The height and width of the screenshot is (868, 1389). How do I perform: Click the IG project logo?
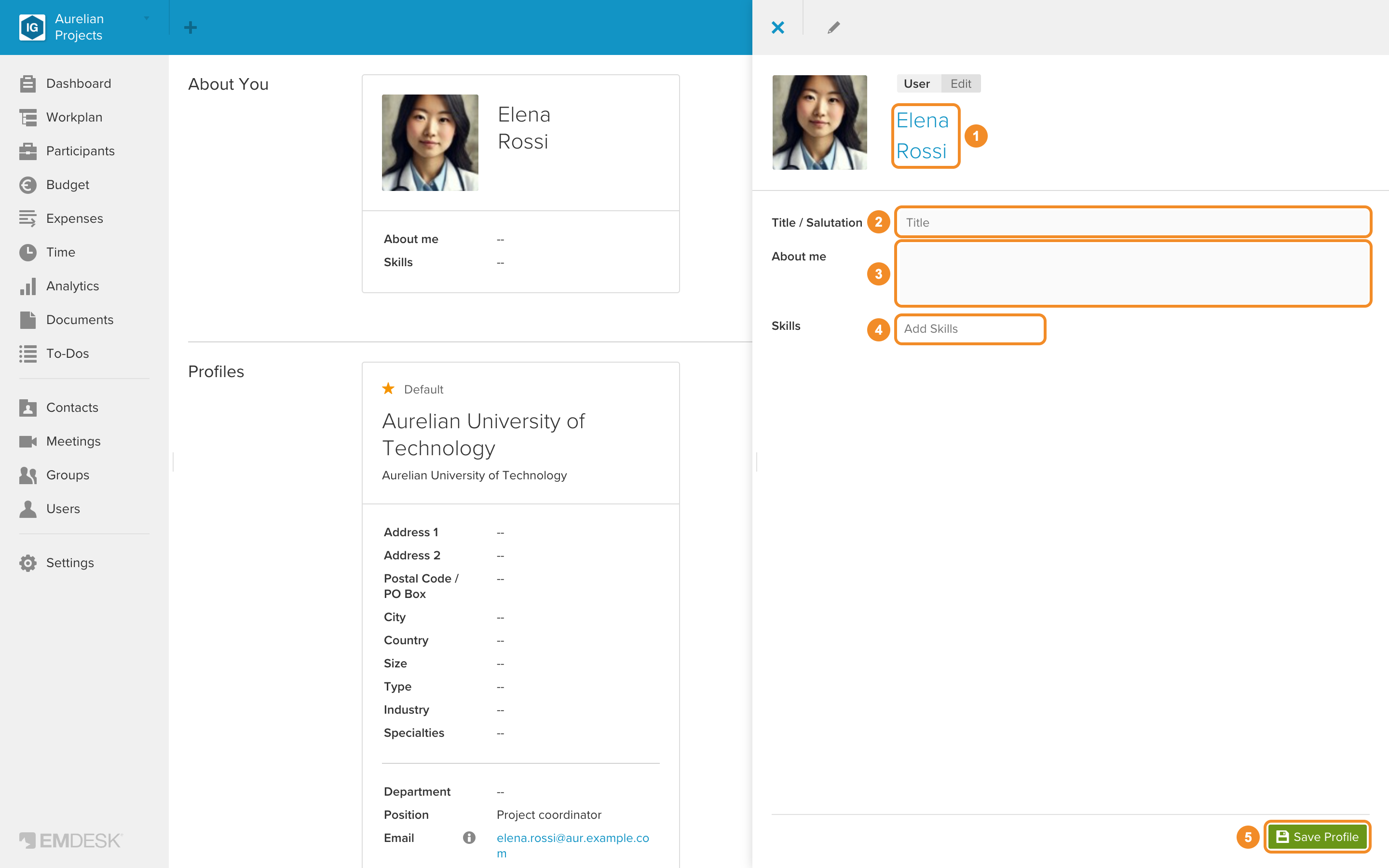coord(32,27)
